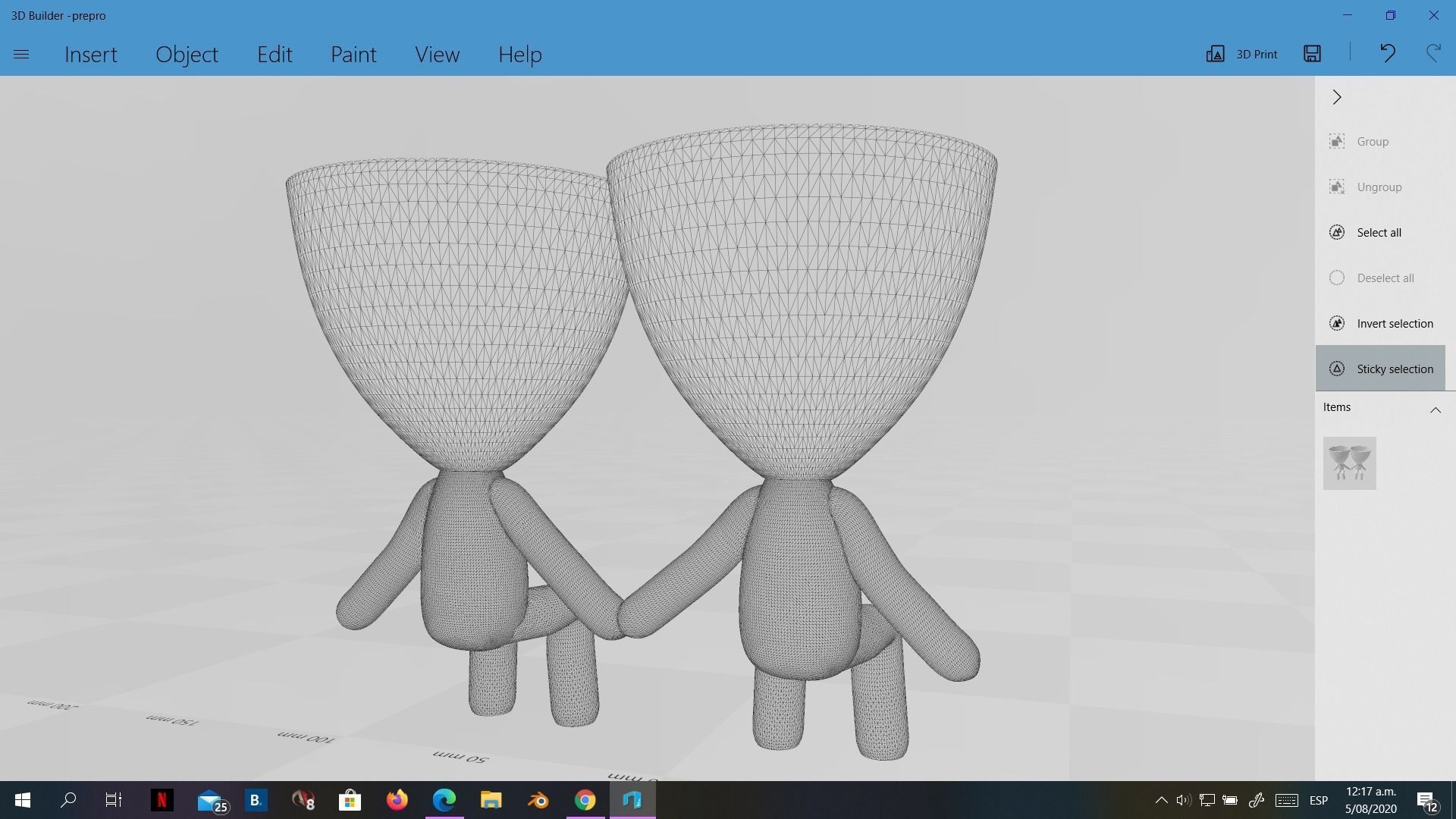Restore down the 3D Builder window
This screenshot has height=819, width=1456.
click(1390, 15)
